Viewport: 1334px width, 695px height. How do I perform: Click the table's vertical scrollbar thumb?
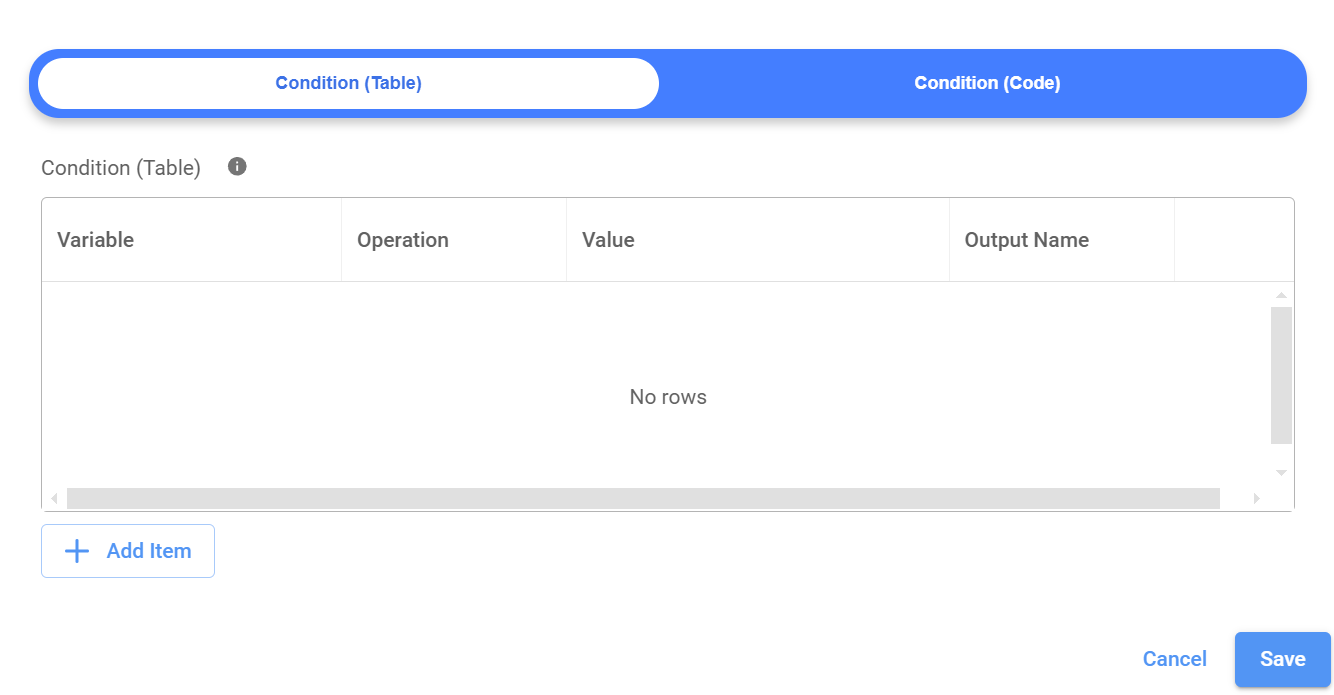pos(1281,375)
